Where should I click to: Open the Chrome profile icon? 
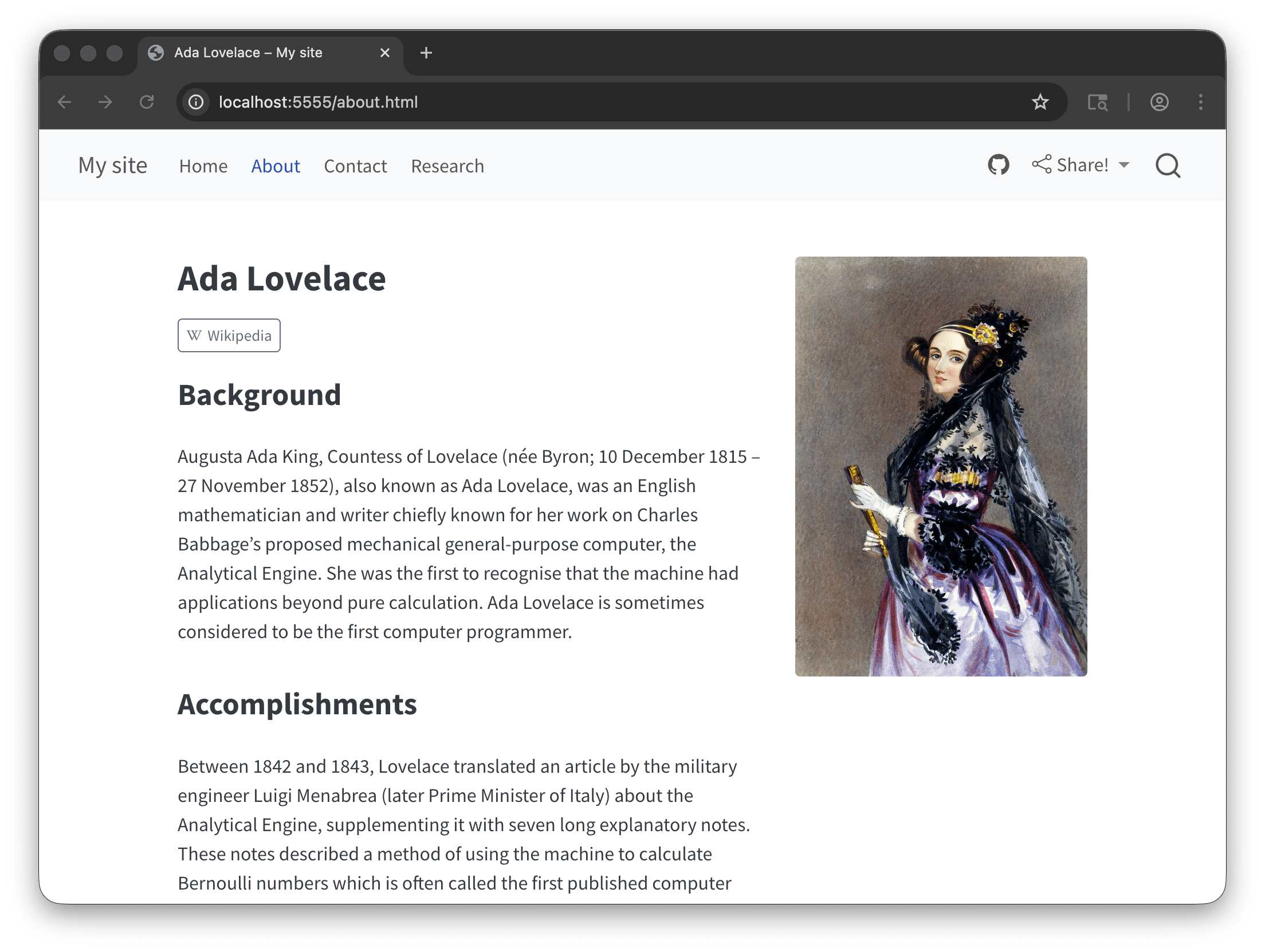(x=1159, y=102)
